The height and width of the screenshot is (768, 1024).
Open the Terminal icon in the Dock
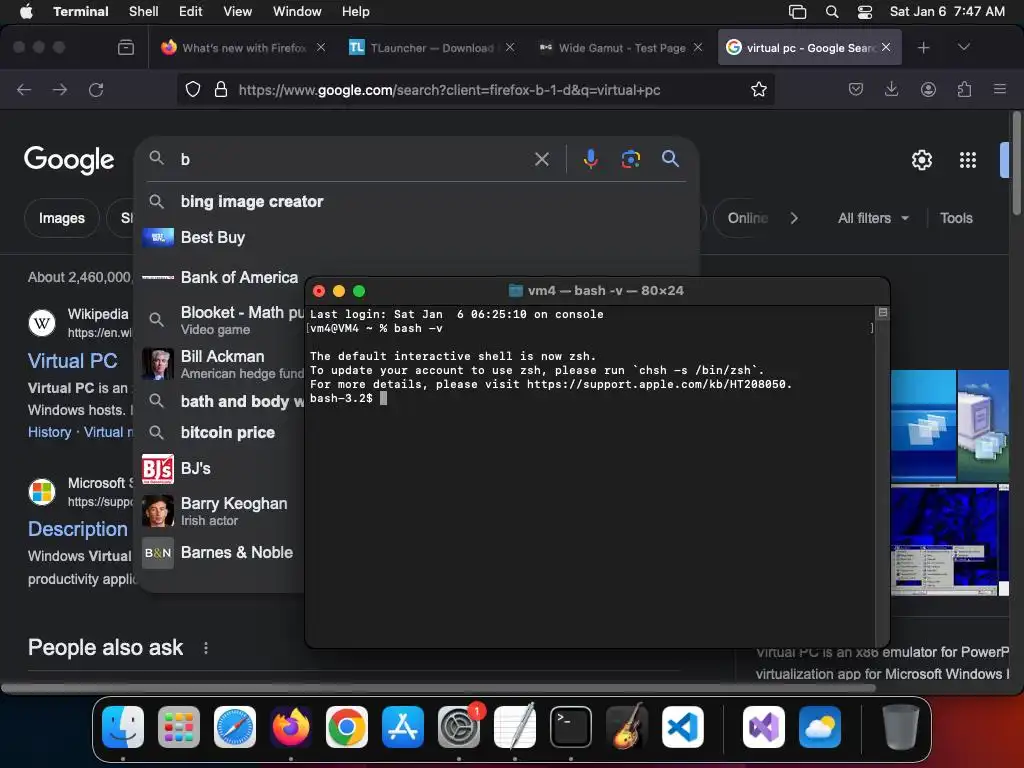coord(571,727)
